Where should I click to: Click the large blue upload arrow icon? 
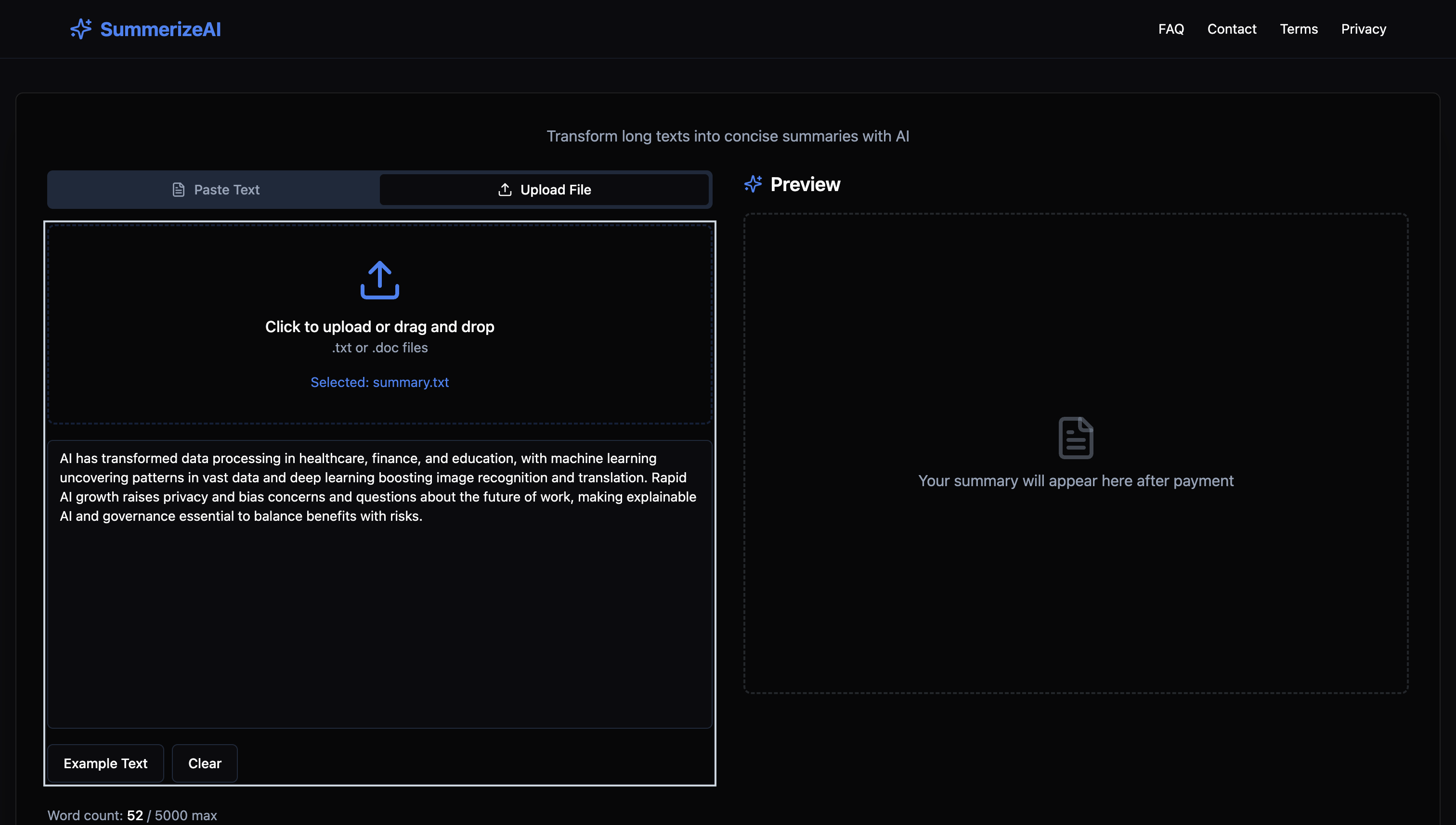tap(380, 280)
